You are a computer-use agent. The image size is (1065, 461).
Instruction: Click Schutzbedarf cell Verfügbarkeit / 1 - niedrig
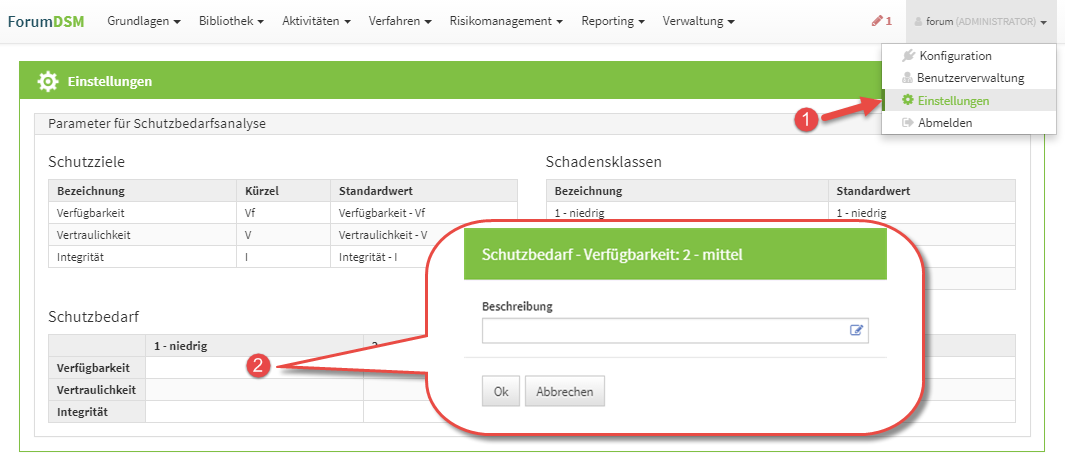pos(255,367)
